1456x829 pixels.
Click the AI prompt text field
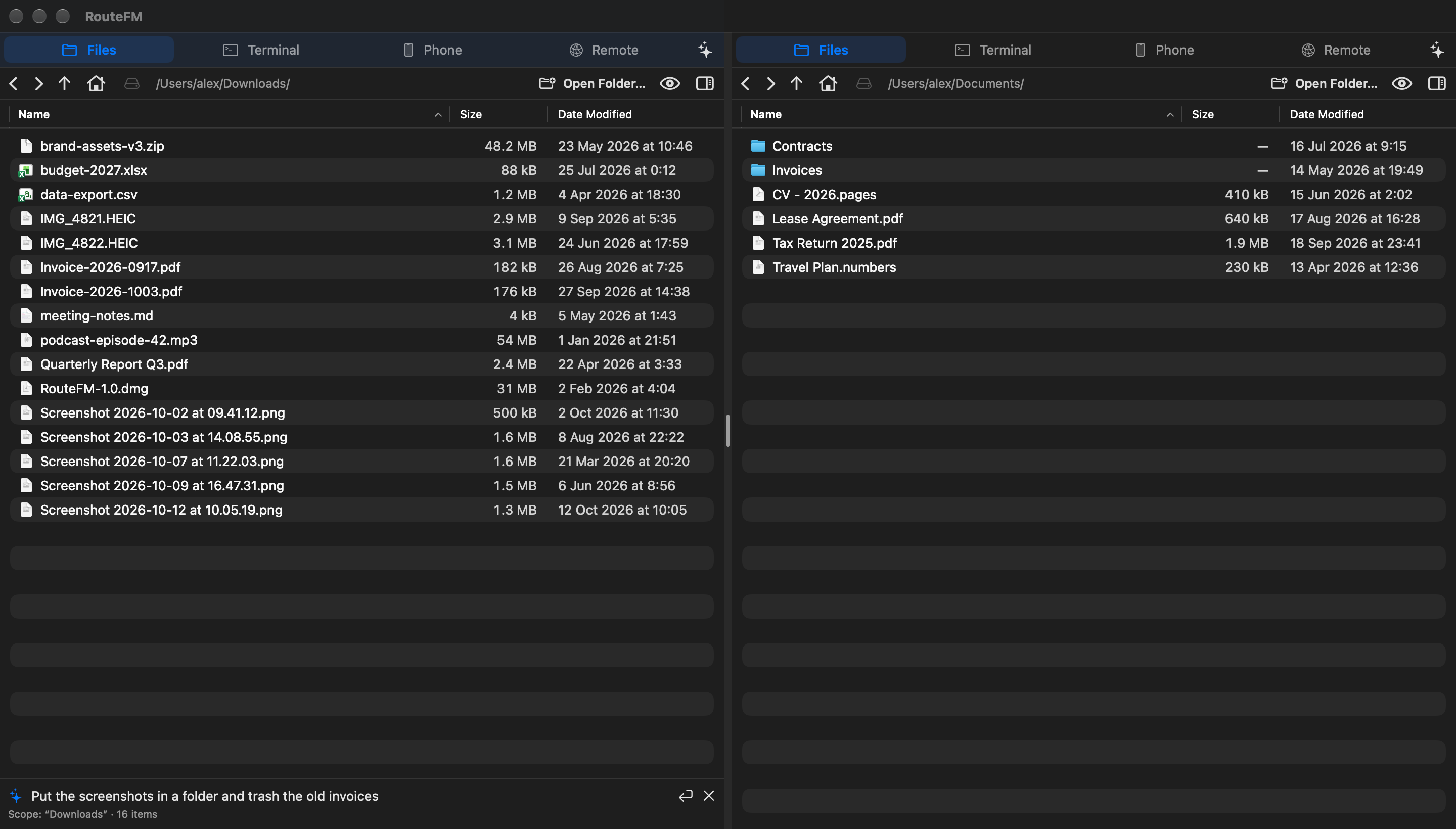click(x=350, y=796)
